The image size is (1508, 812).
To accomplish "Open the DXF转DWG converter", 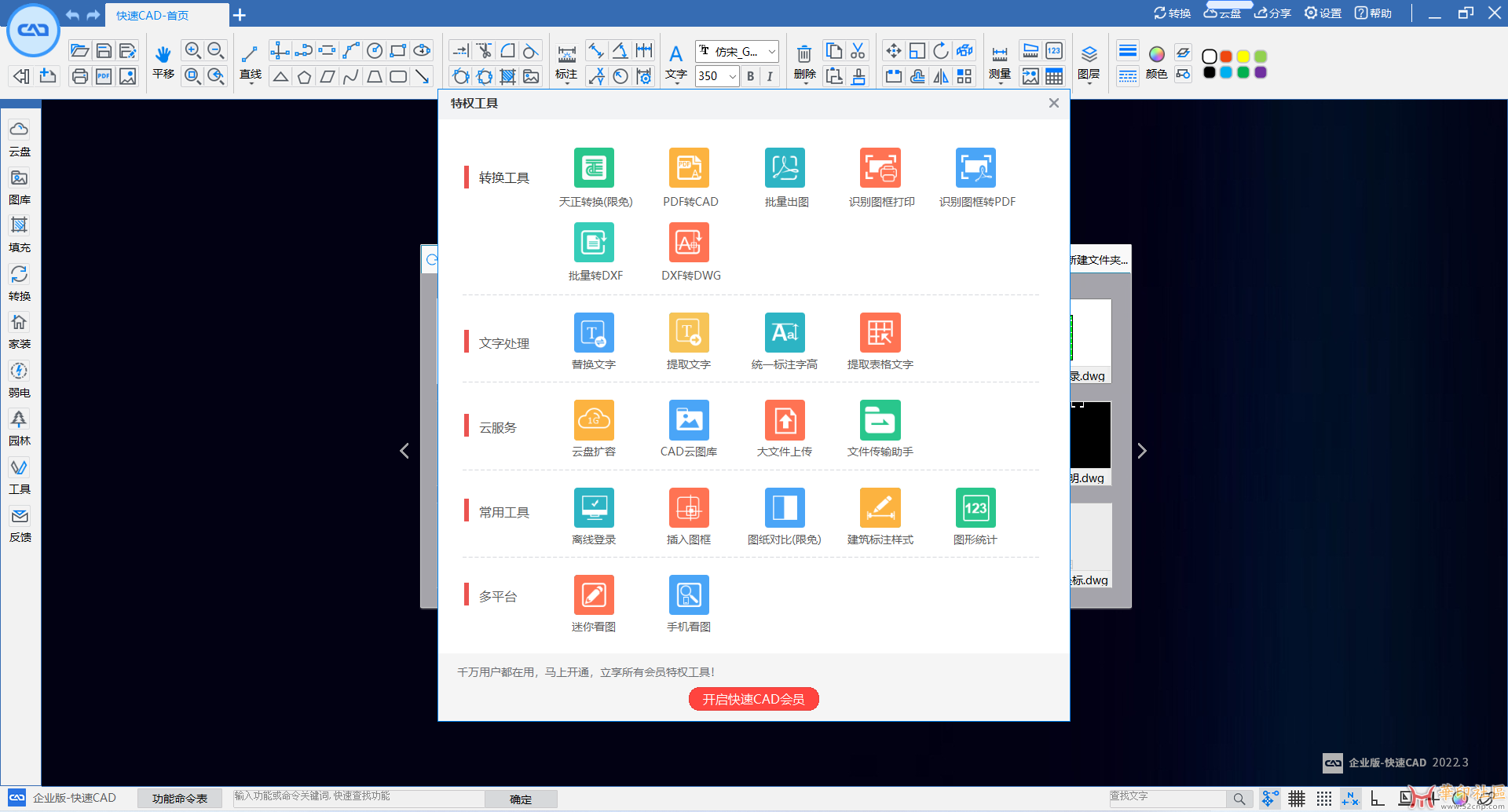I will click(690, 252).
